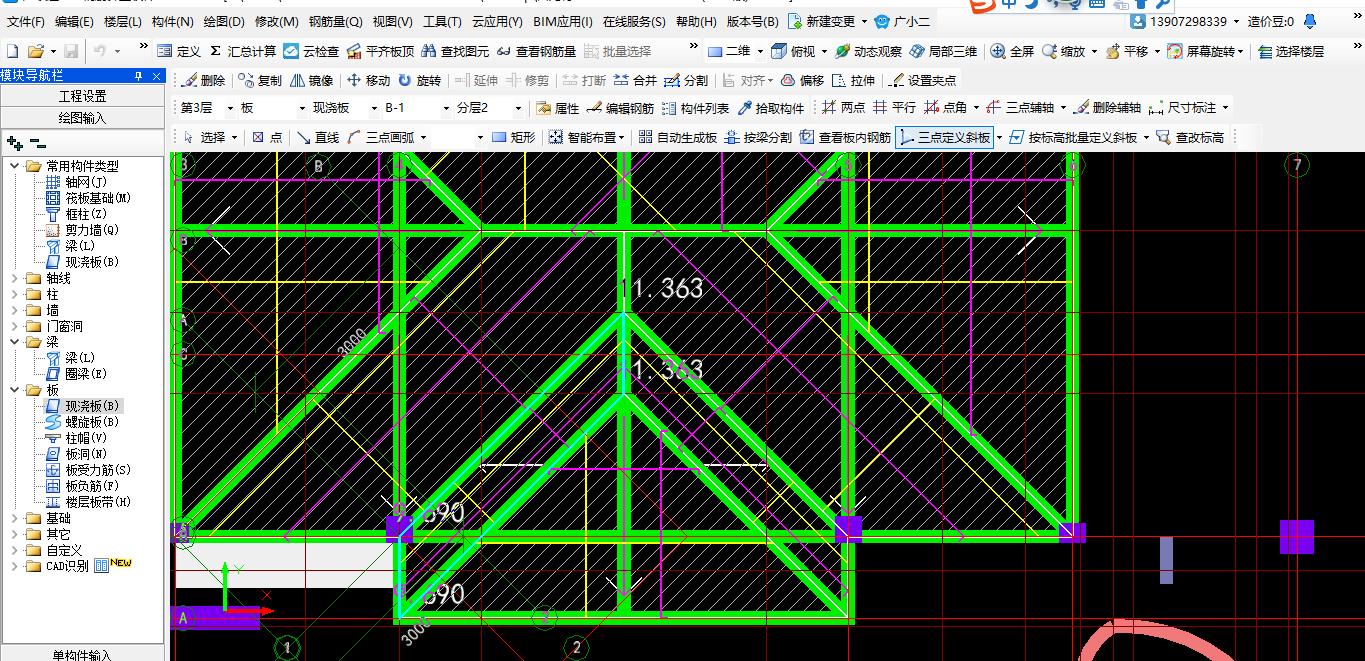
Task: Click 拾取构件 pick component tool
Action: 770,108
